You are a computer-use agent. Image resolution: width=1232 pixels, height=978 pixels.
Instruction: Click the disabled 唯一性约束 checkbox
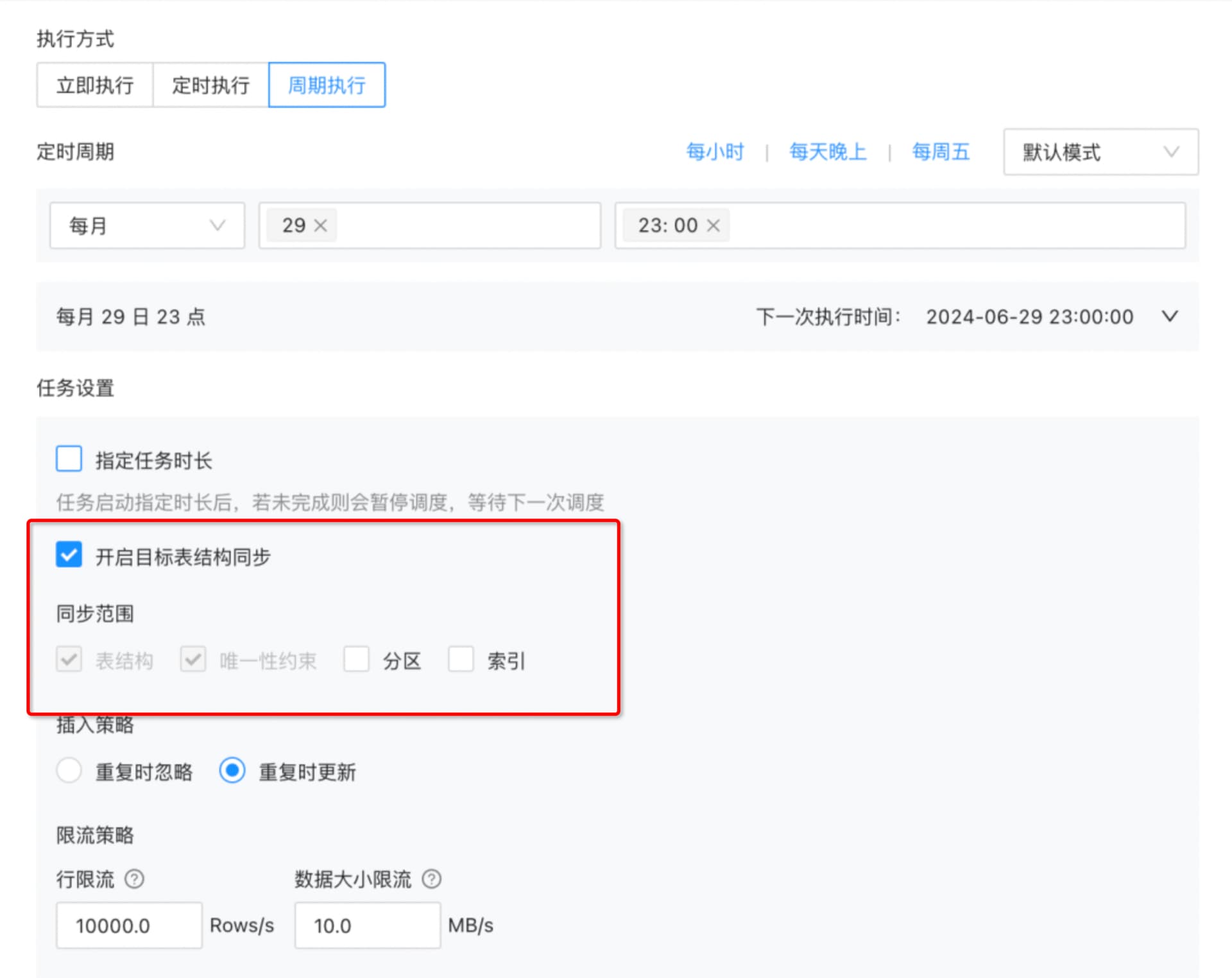point(193,659)
